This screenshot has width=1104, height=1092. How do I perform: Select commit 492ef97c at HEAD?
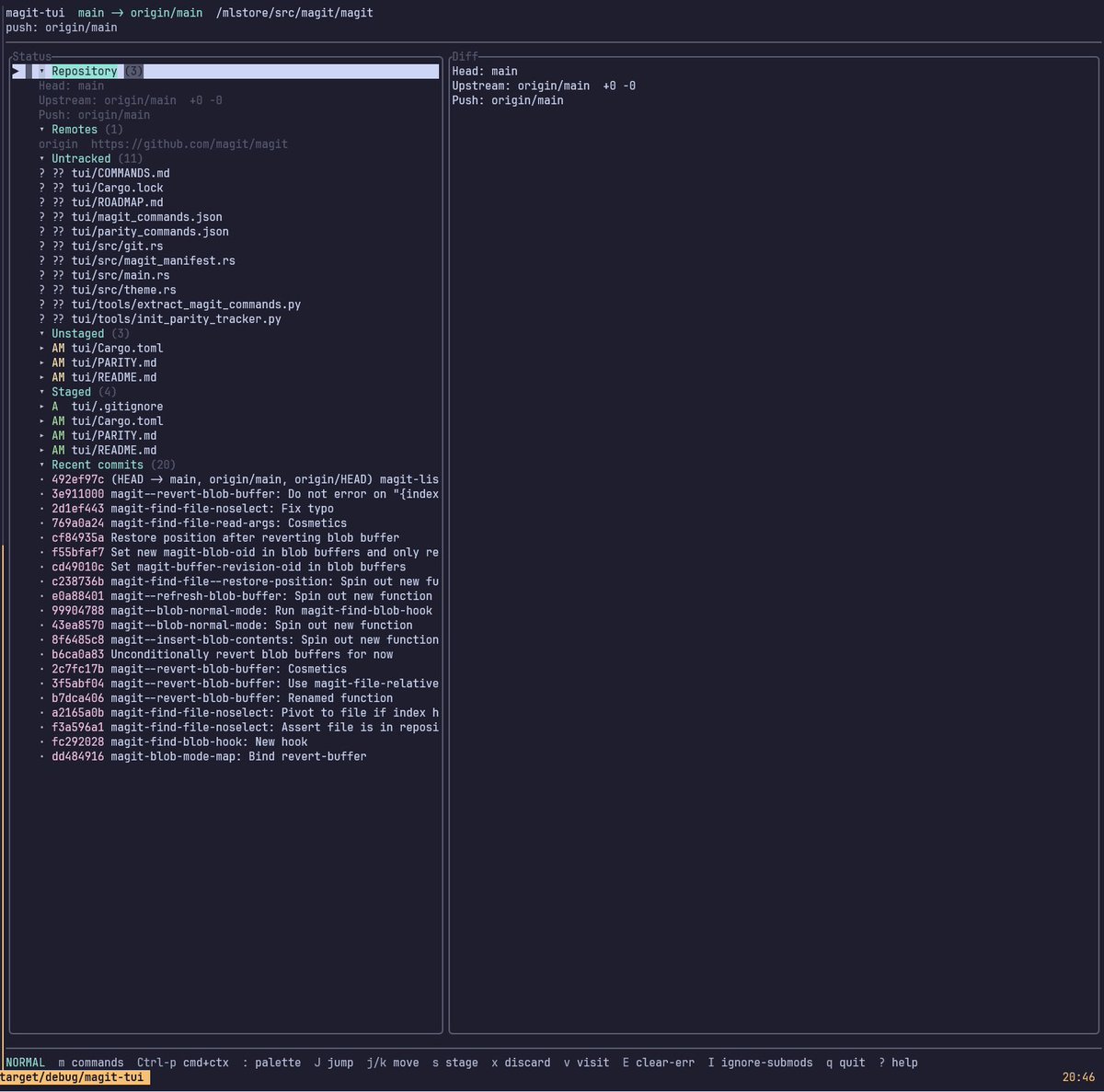click(239, 479)
